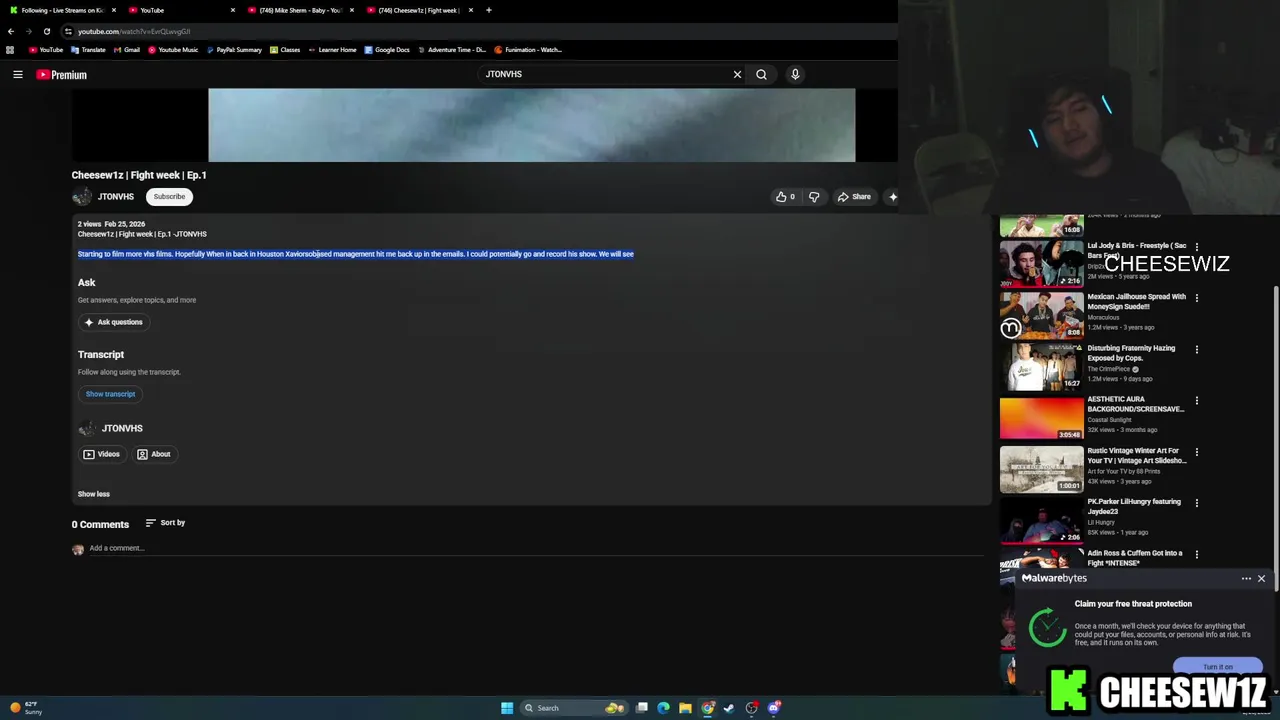This screenshot has height=720, width=1280.
Task: Open options for Disturbing Fraternity Hazing video
Action: 1197,350
